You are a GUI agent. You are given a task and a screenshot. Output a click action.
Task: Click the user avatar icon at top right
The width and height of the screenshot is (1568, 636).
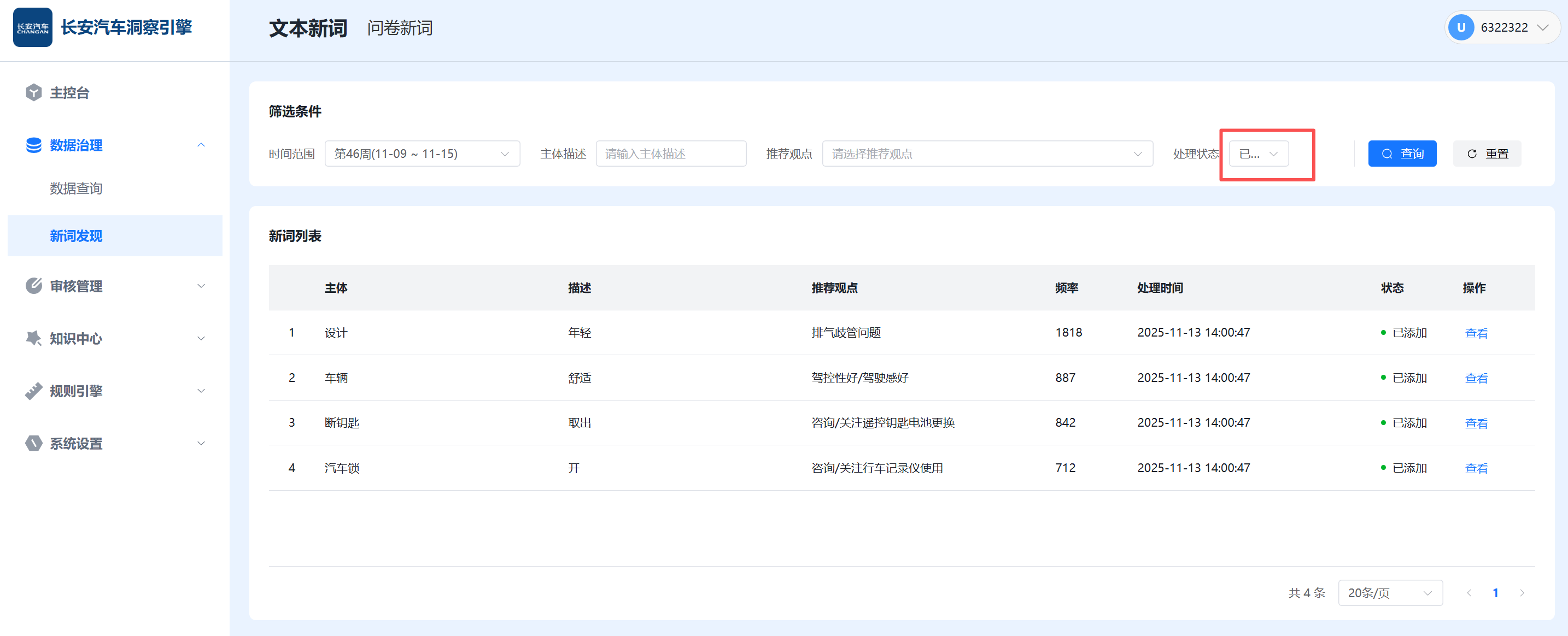coord(1461,27)
